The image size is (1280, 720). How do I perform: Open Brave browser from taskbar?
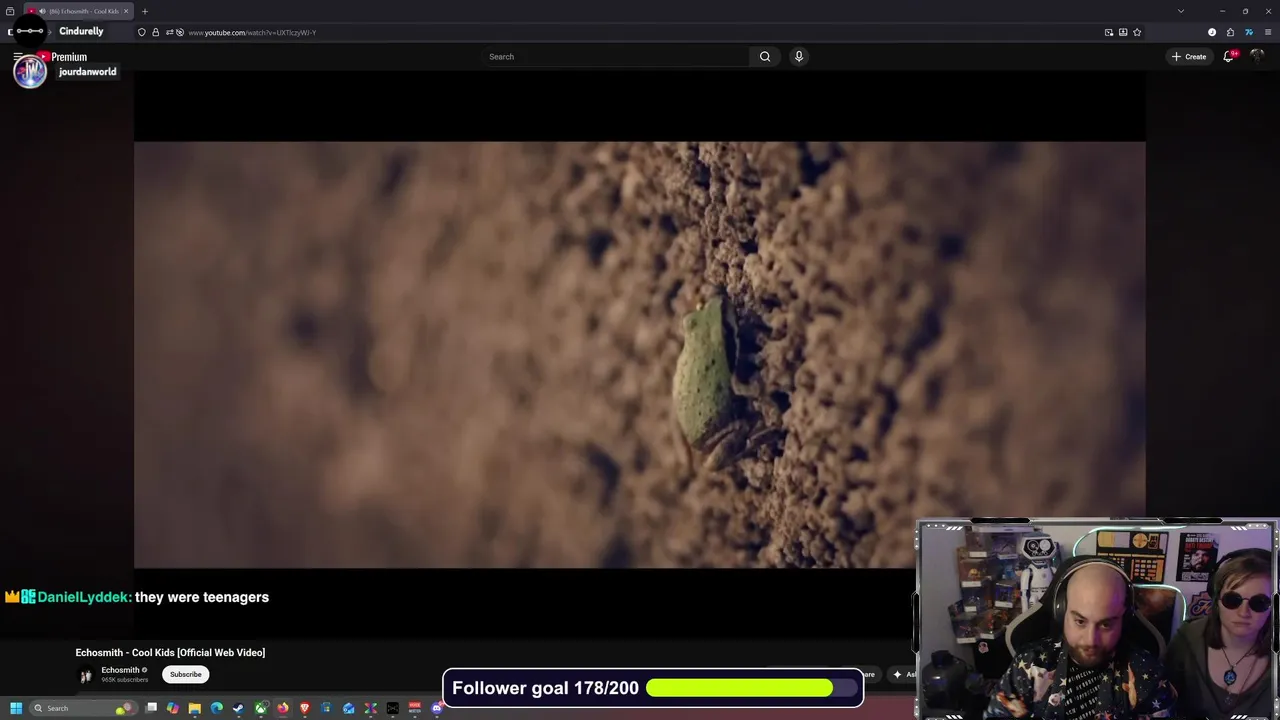pyautogui.click(x=305, y=708)
